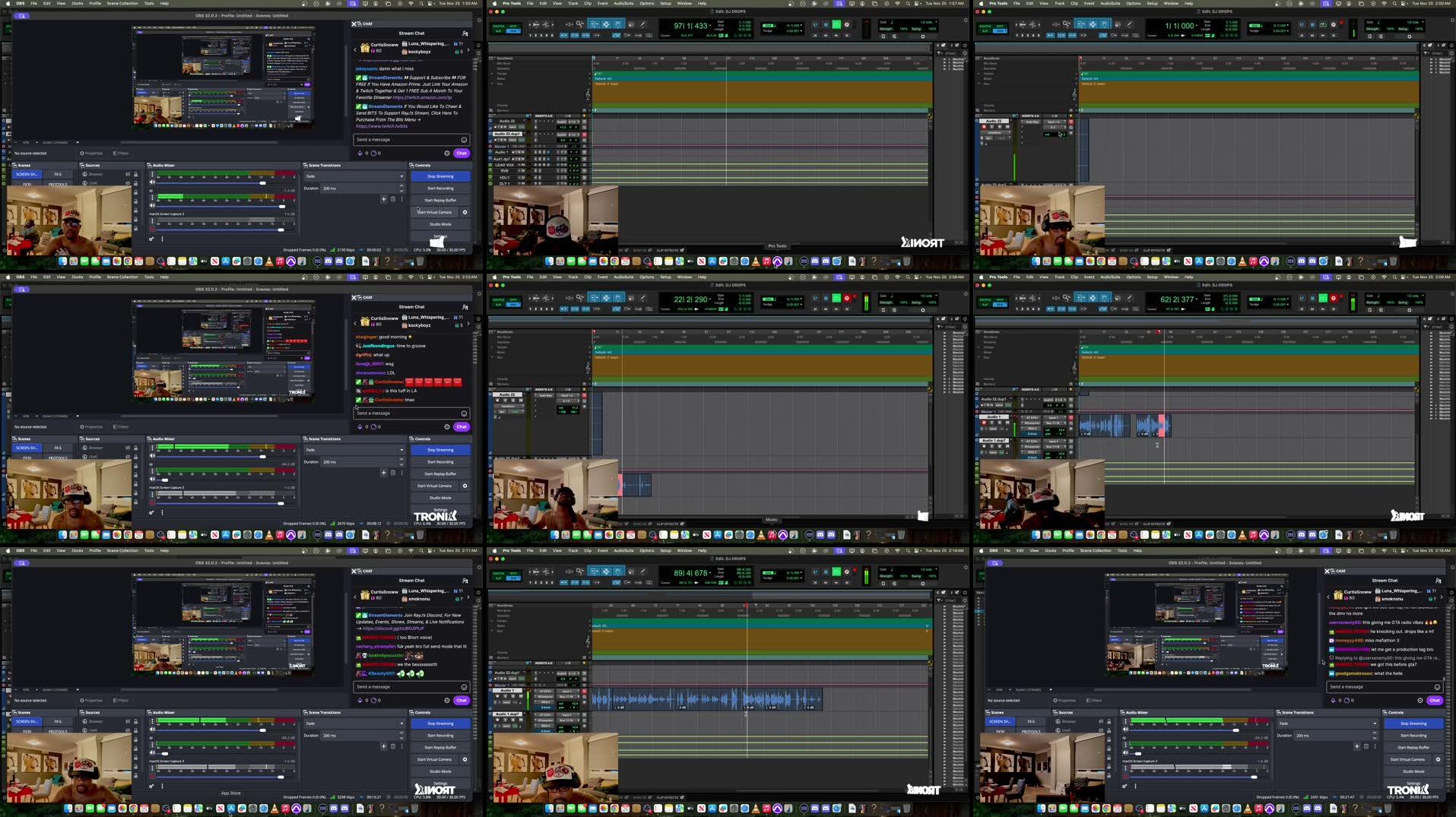This screenshot has height=817, width=1456.
Task: Choose the Grabber tool in the 2:06 AM Pro Tools frame
Action: click(617, 298)
